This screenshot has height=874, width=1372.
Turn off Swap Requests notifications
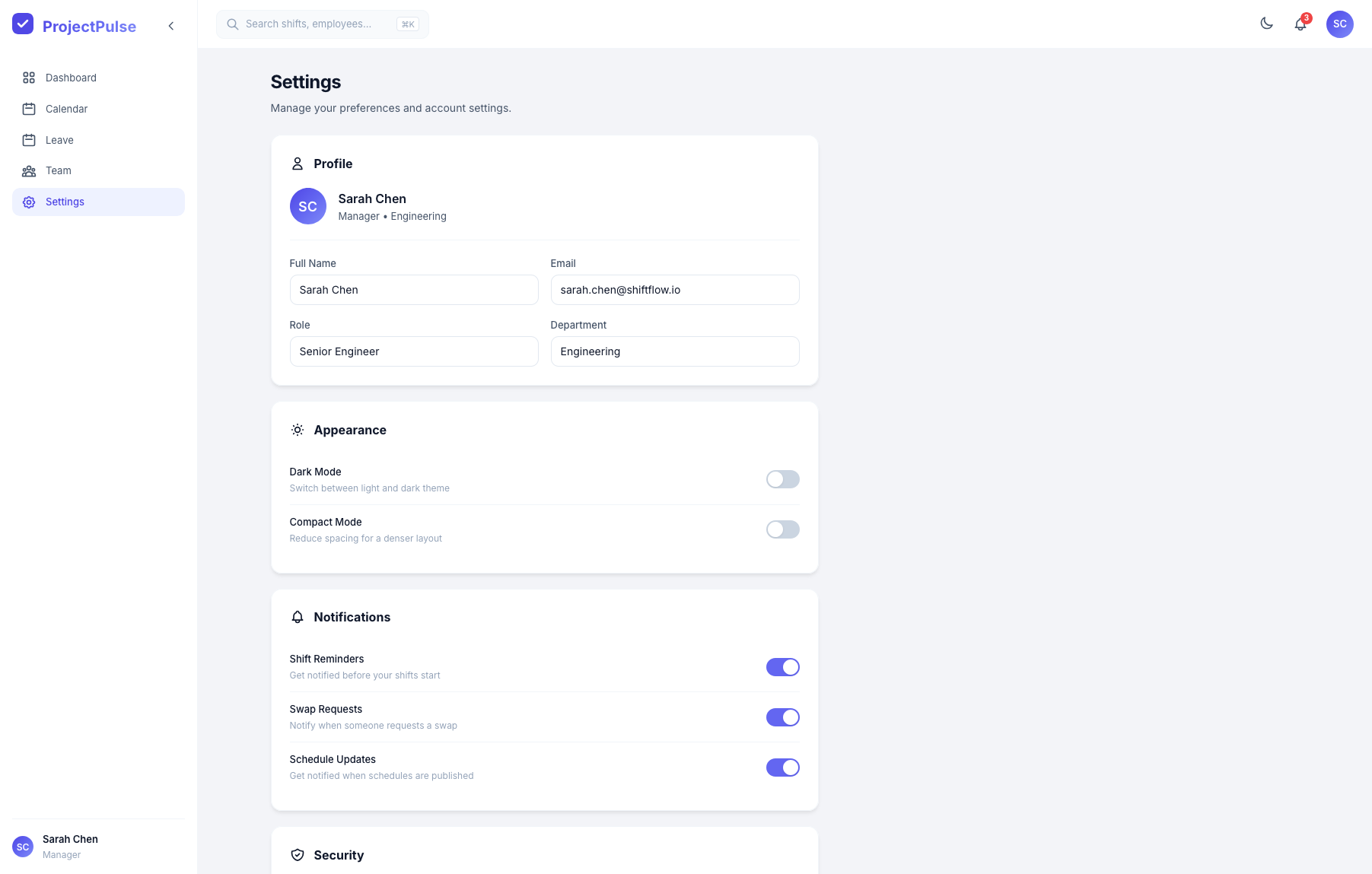782,717
